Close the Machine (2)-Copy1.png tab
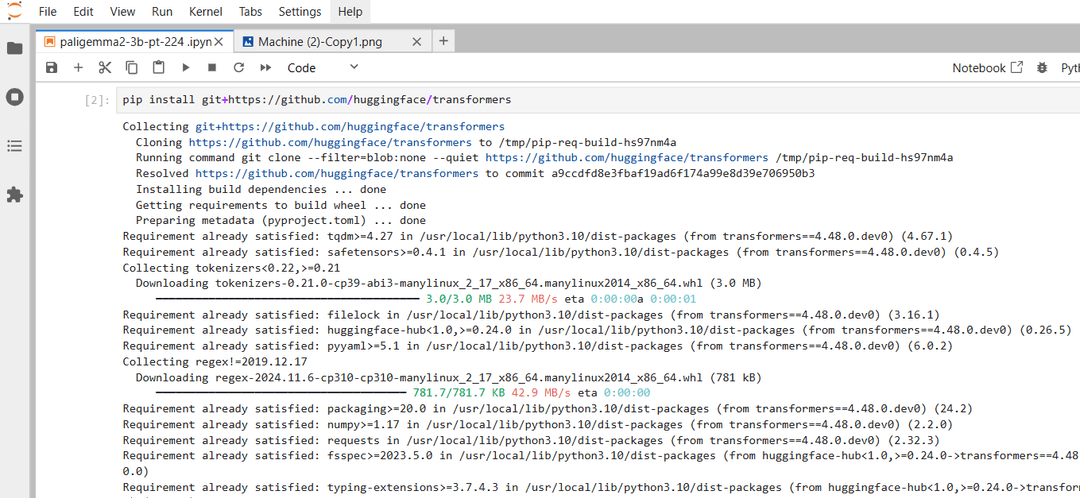 416,42
